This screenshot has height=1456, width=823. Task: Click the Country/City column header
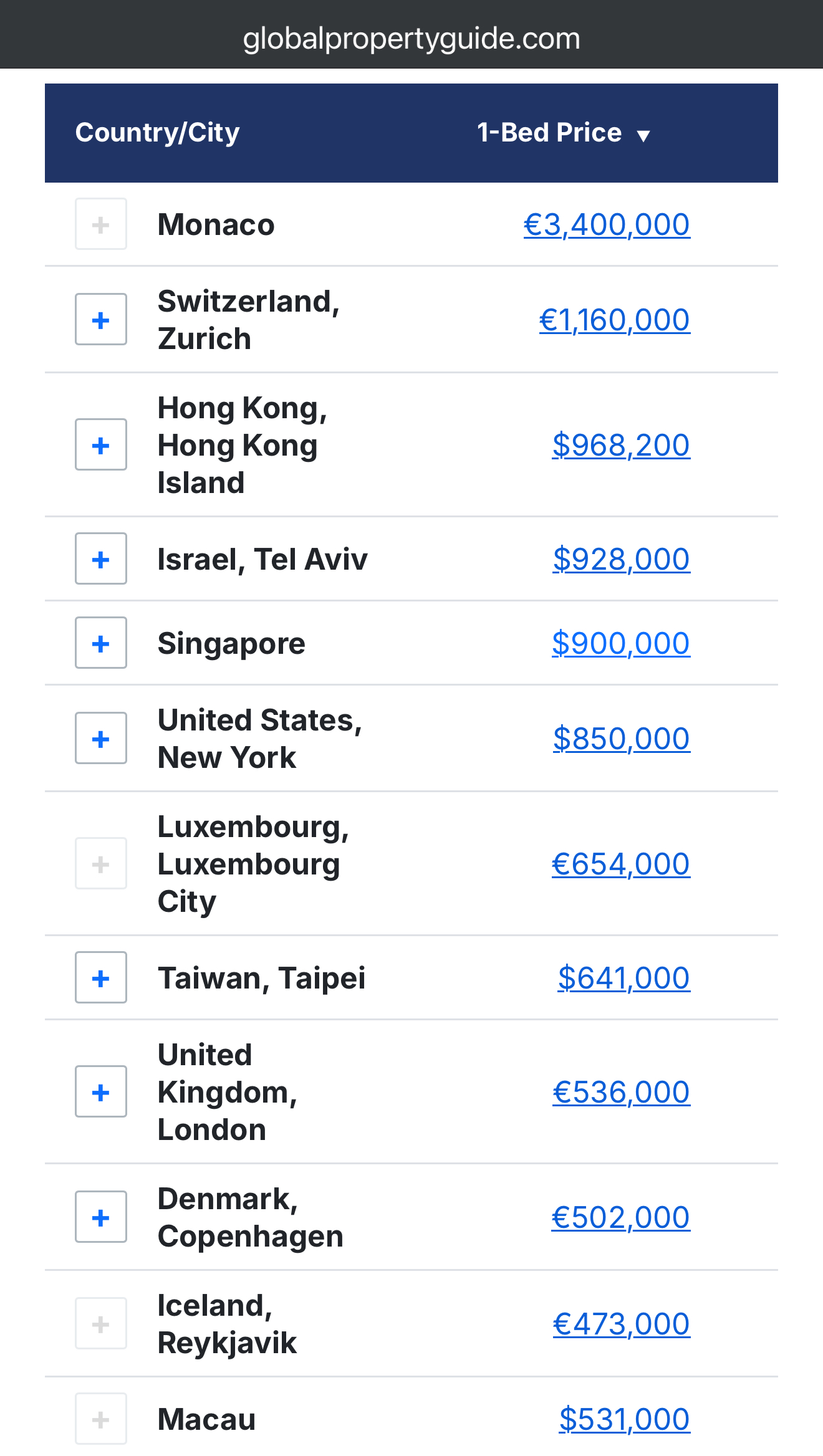tap(157, 133)
